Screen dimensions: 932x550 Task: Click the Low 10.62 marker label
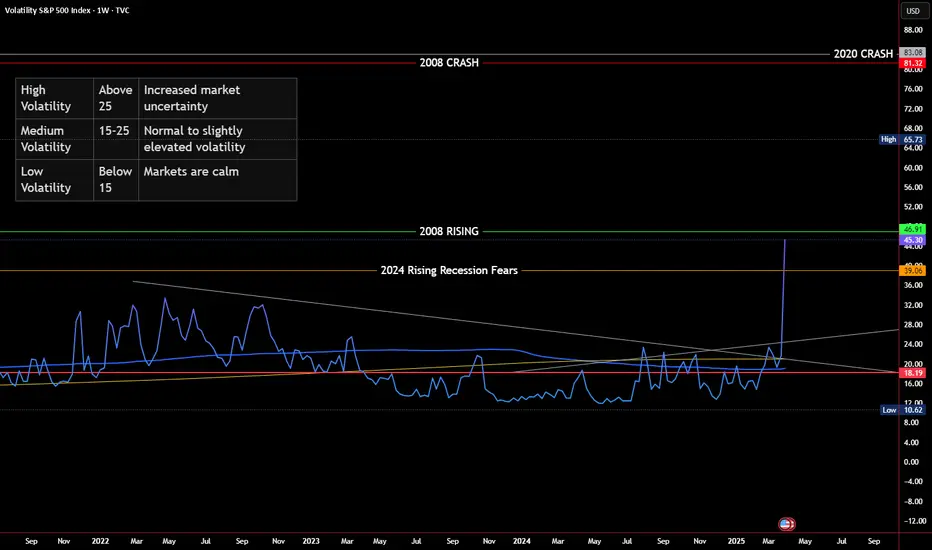(902, 410)
